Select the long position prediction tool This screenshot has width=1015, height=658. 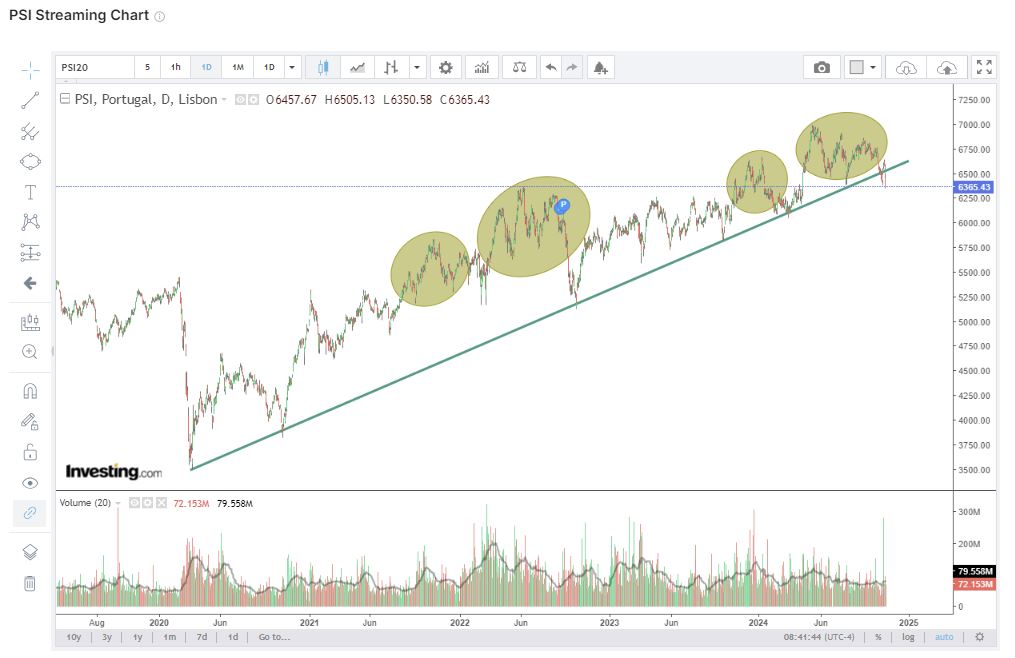pyautogui.click(x=30, y=253)
